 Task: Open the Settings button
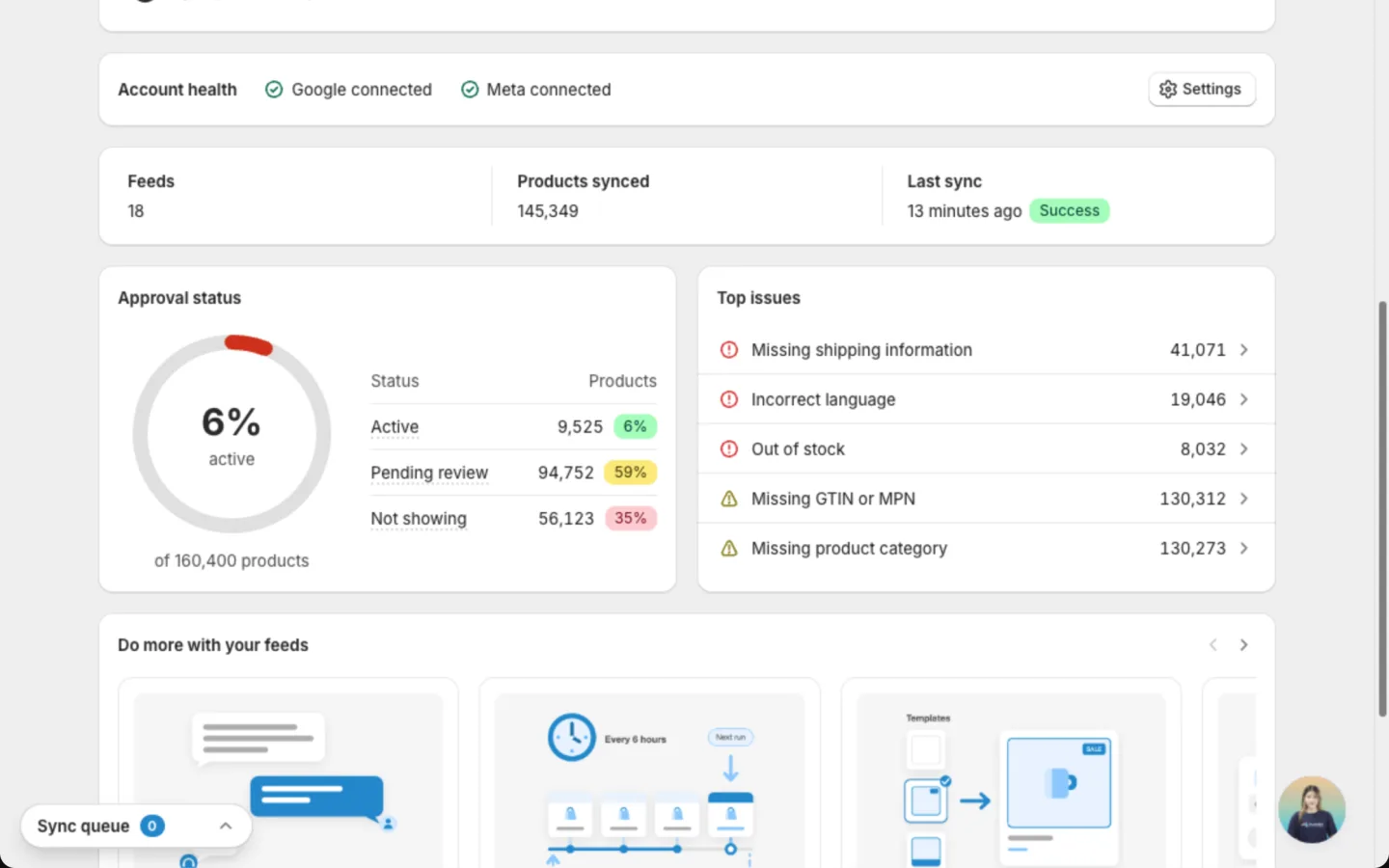pyautogui.click(x=1201, y=89)
